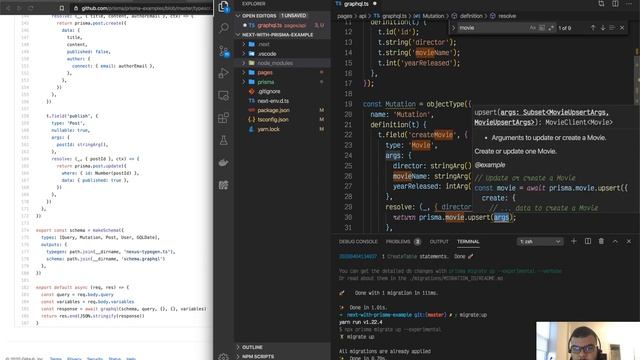Click line number 24 in the editor gutter
This screenshot has width=640, height=360.
(348, 156)
